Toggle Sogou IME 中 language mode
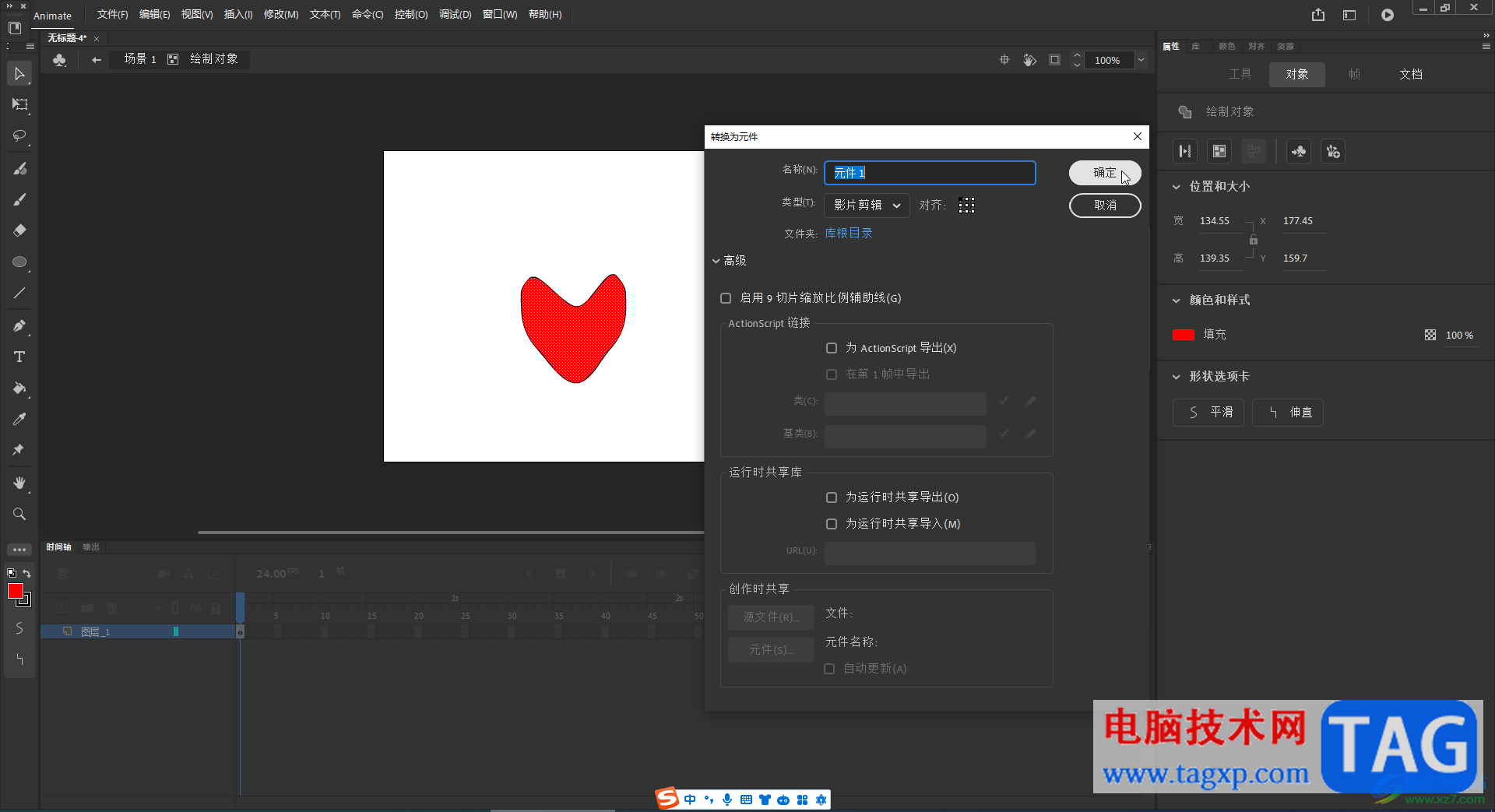1495x812 pixels. pyautogui.click(x=690, y=800)
